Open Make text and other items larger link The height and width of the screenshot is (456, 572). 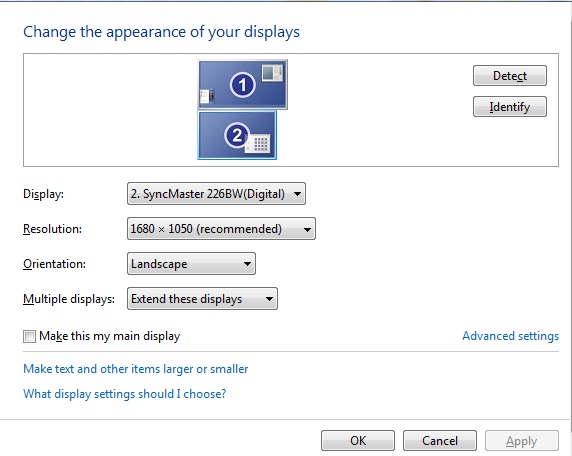136,369
